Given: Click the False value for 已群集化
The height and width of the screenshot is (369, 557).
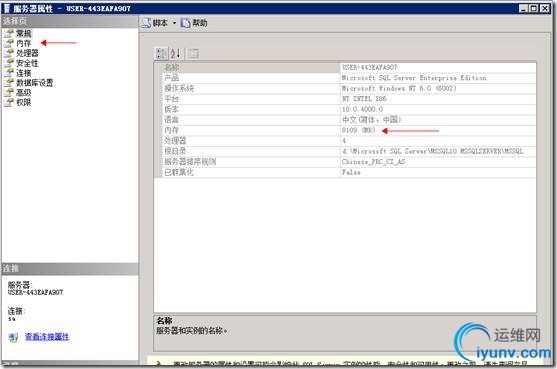Looking at the screenshot, I should pyautogui.click(x=351, y=172).
